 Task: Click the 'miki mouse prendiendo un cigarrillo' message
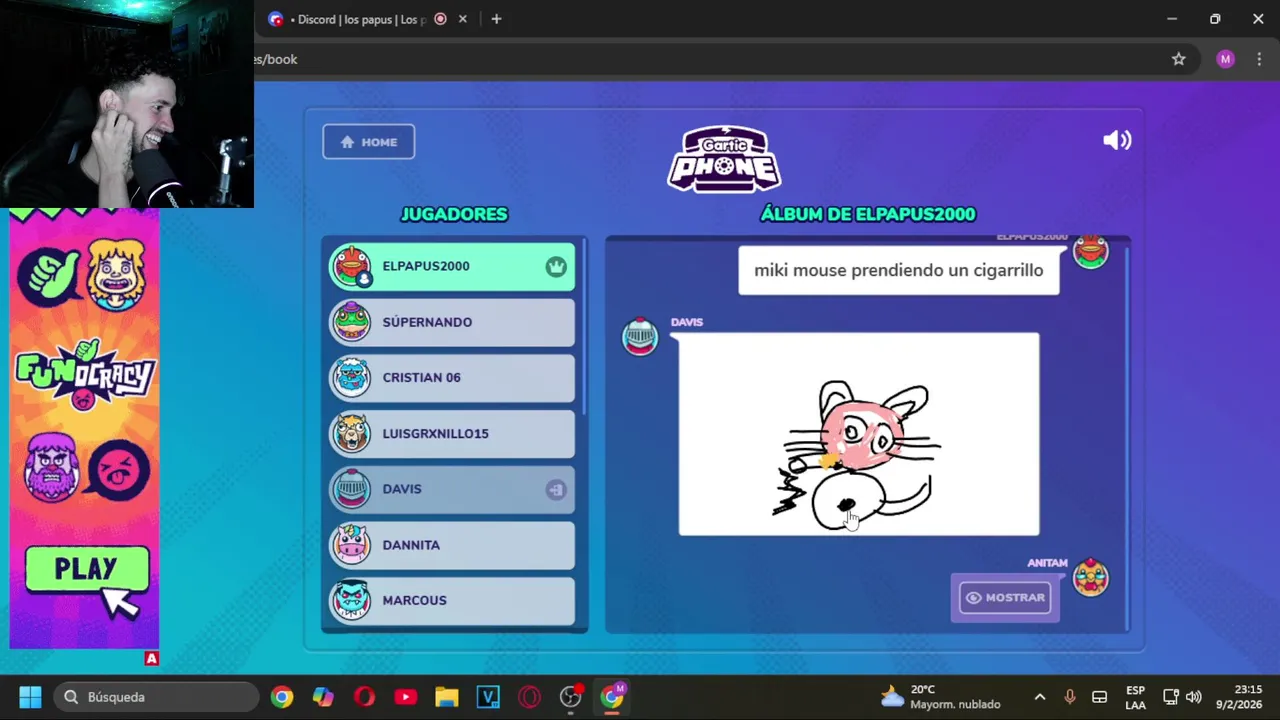coord(898,270)
